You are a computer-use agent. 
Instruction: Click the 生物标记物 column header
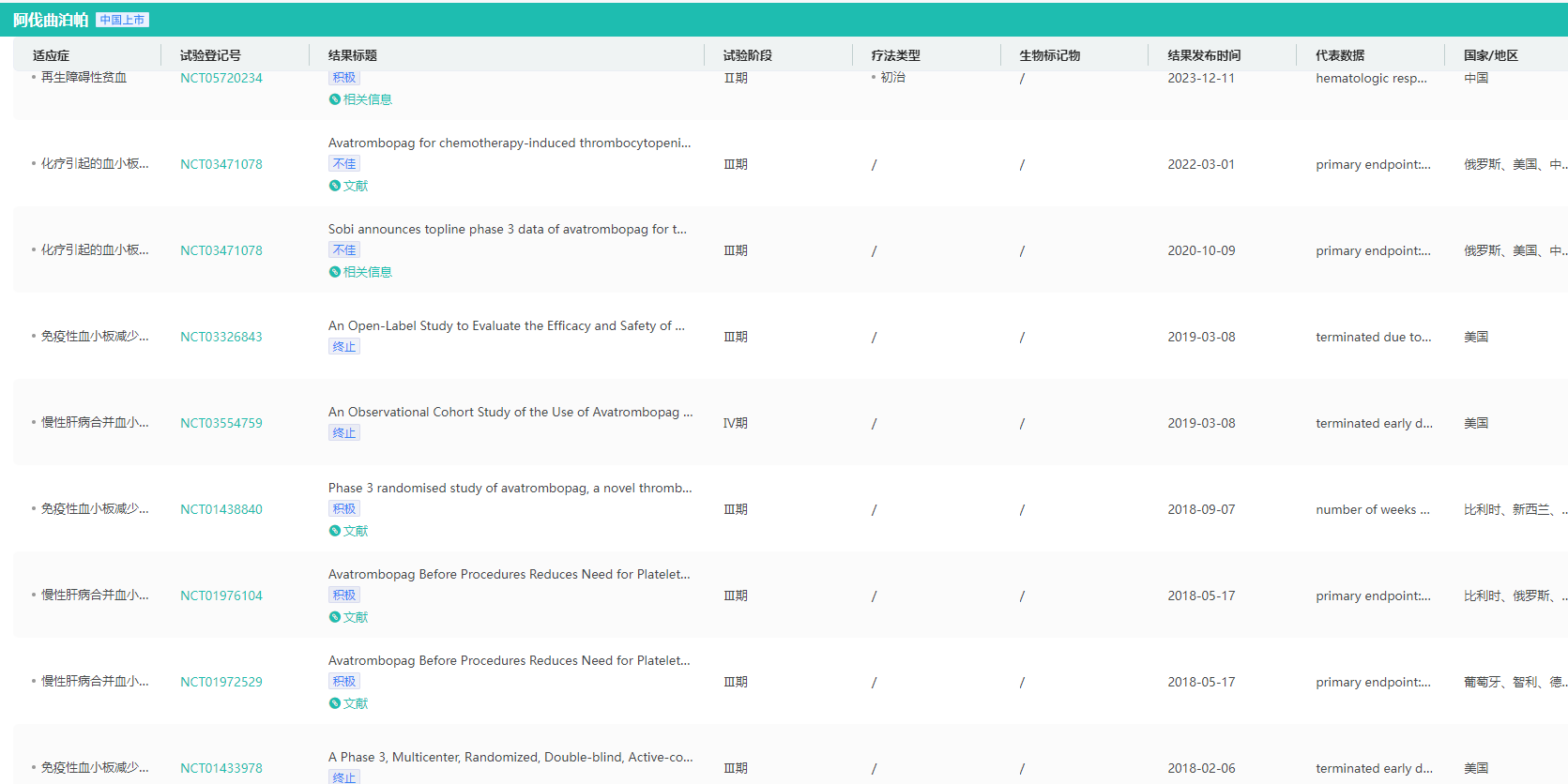[1049, 55]
